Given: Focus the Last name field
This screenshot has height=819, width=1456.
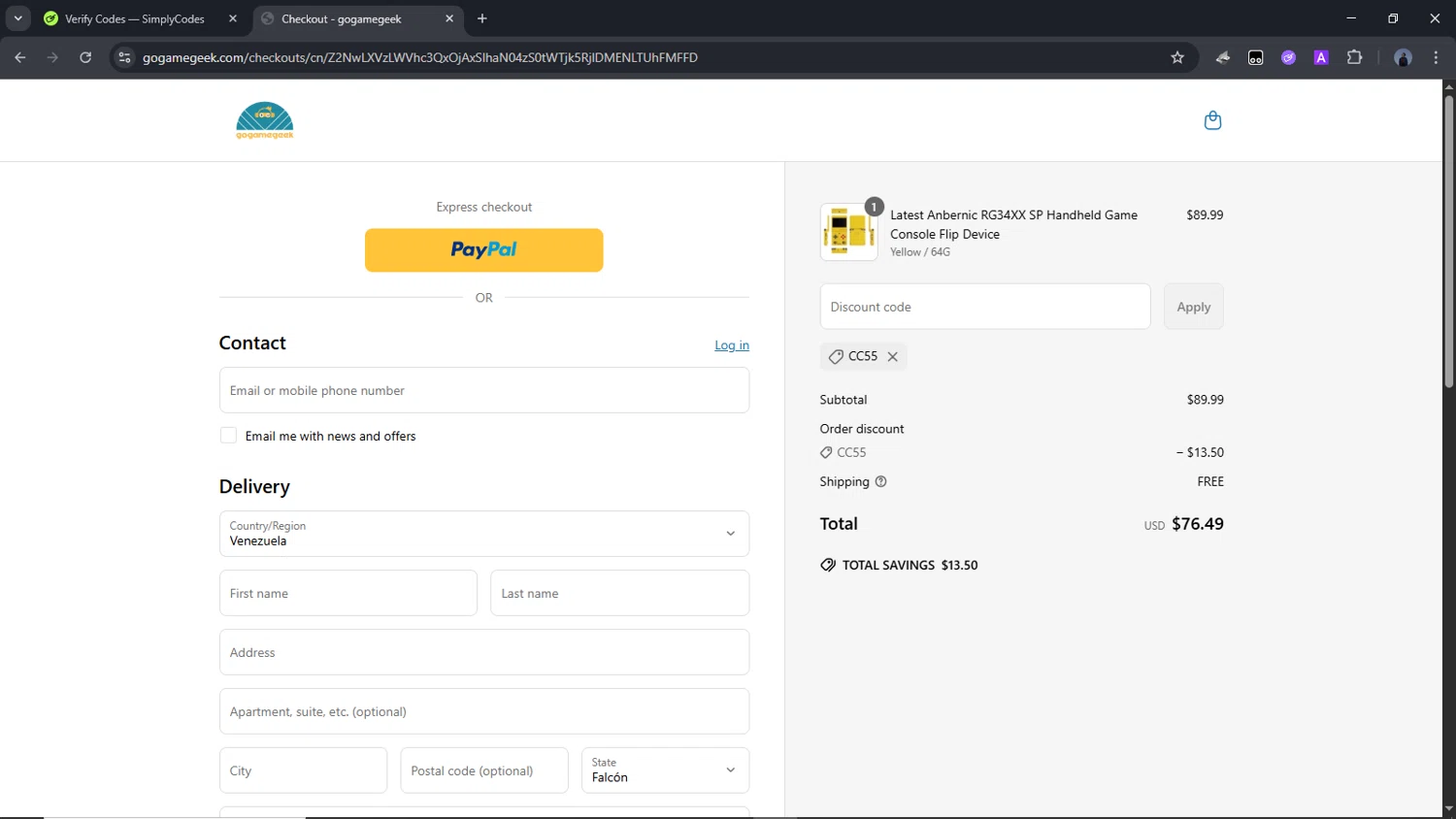Looking at the screenshot, I should point(620,593).
